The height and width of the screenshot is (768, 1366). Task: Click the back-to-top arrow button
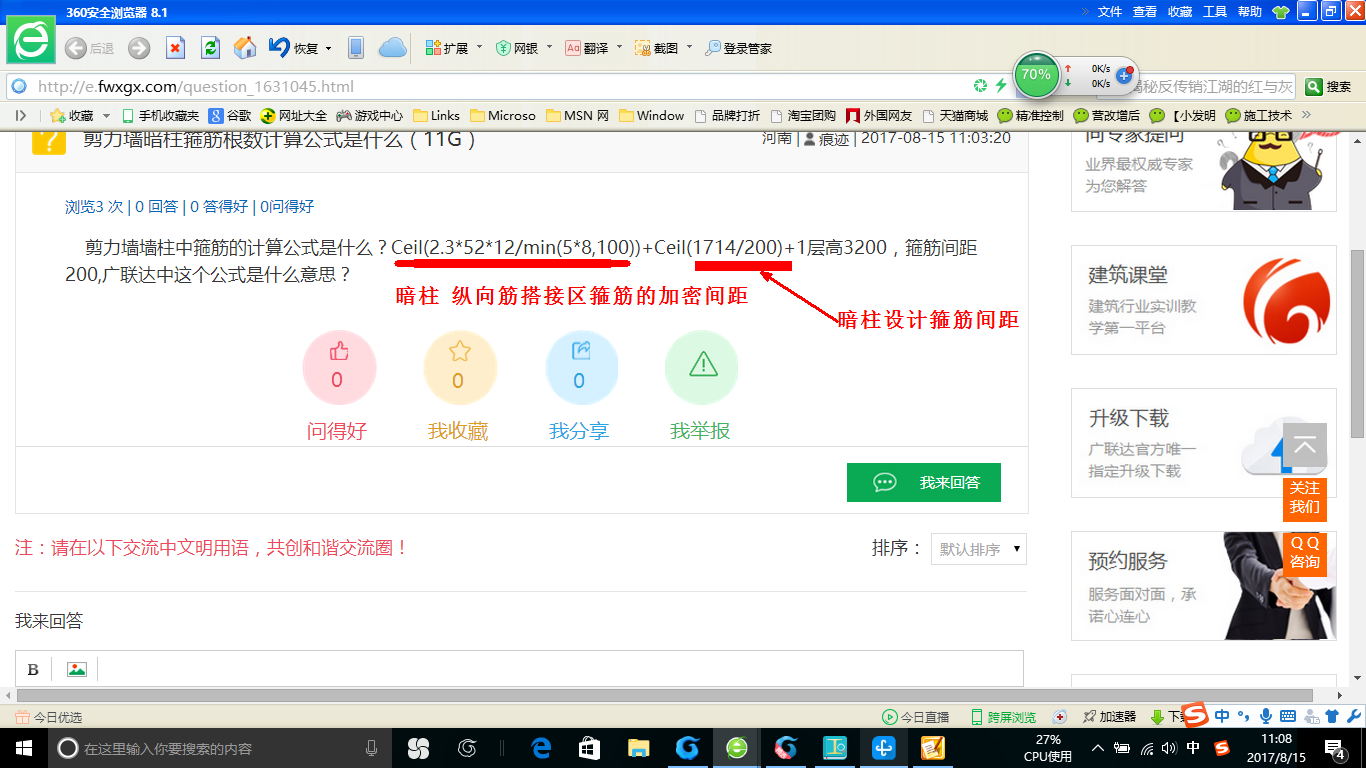[x=1305, y=446]
